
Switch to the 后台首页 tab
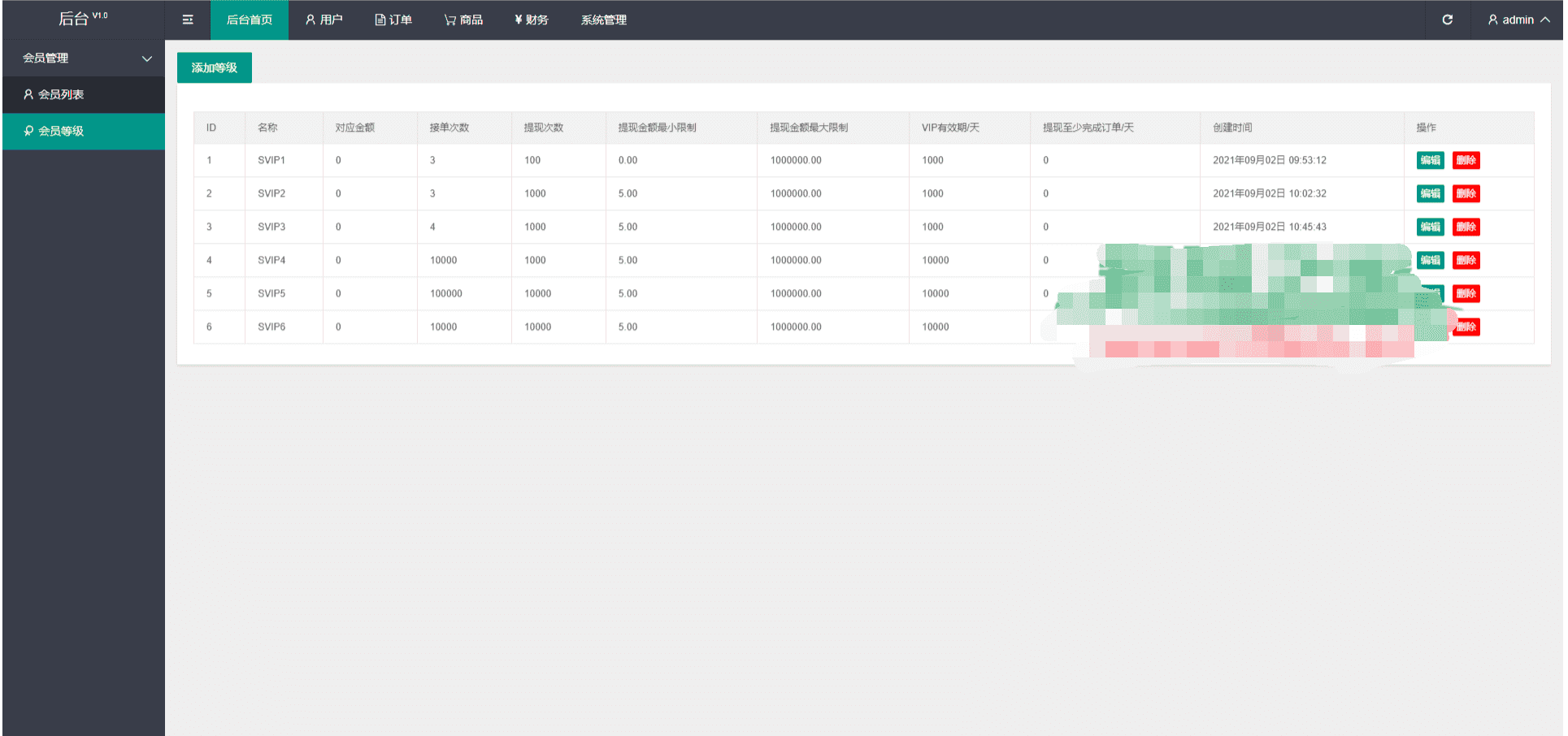point(250,20)
